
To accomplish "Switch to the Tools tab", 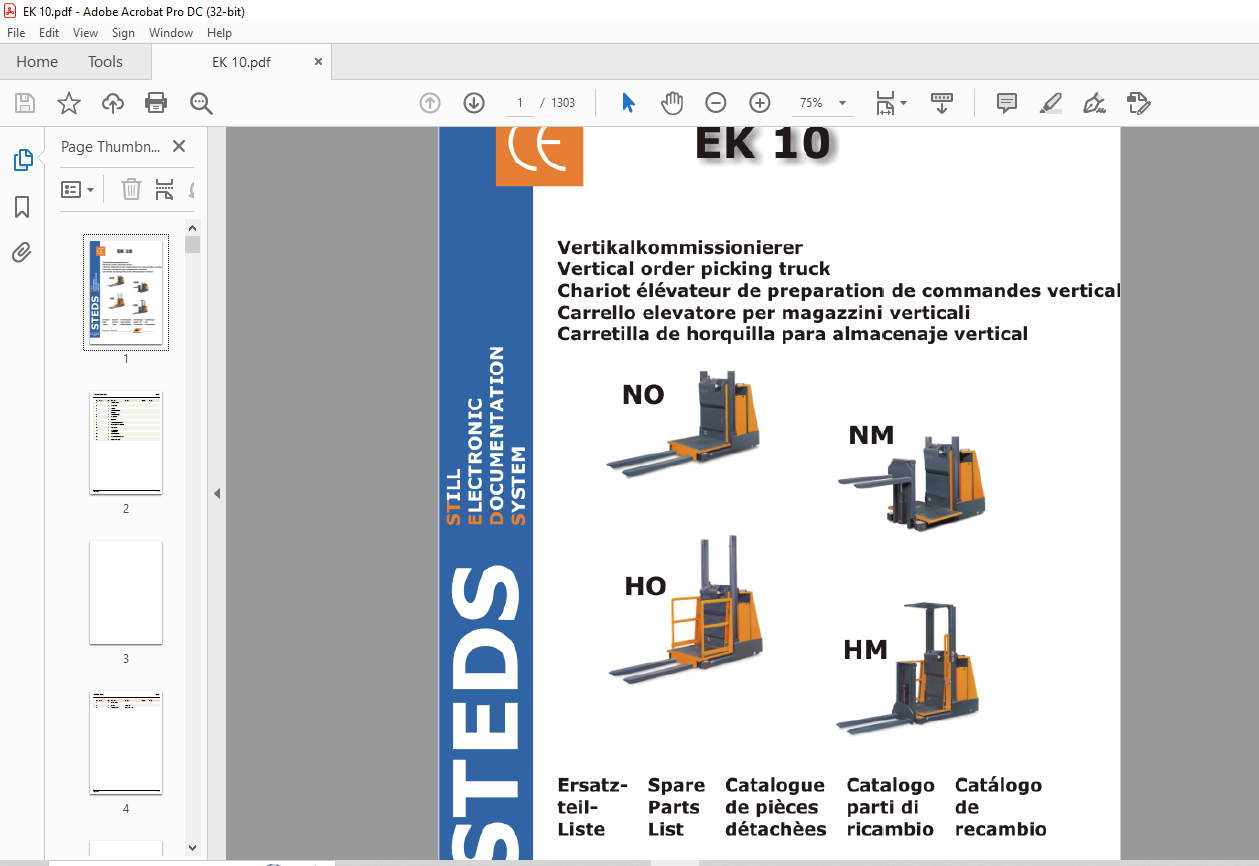I will (x=105, y=62).
